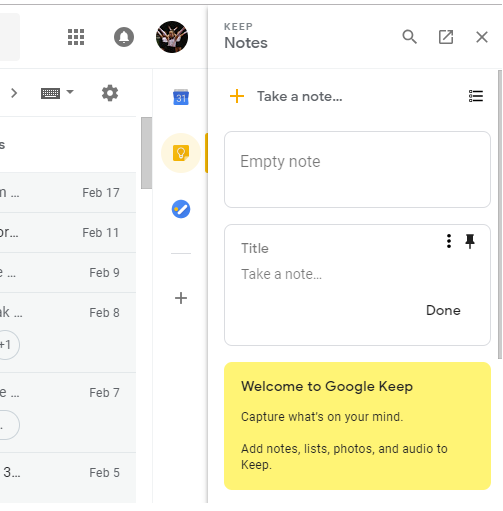Open the note's three-dot menu
Image resolution: width=503 pixels, height=511 pixels.
pos(449,241)
